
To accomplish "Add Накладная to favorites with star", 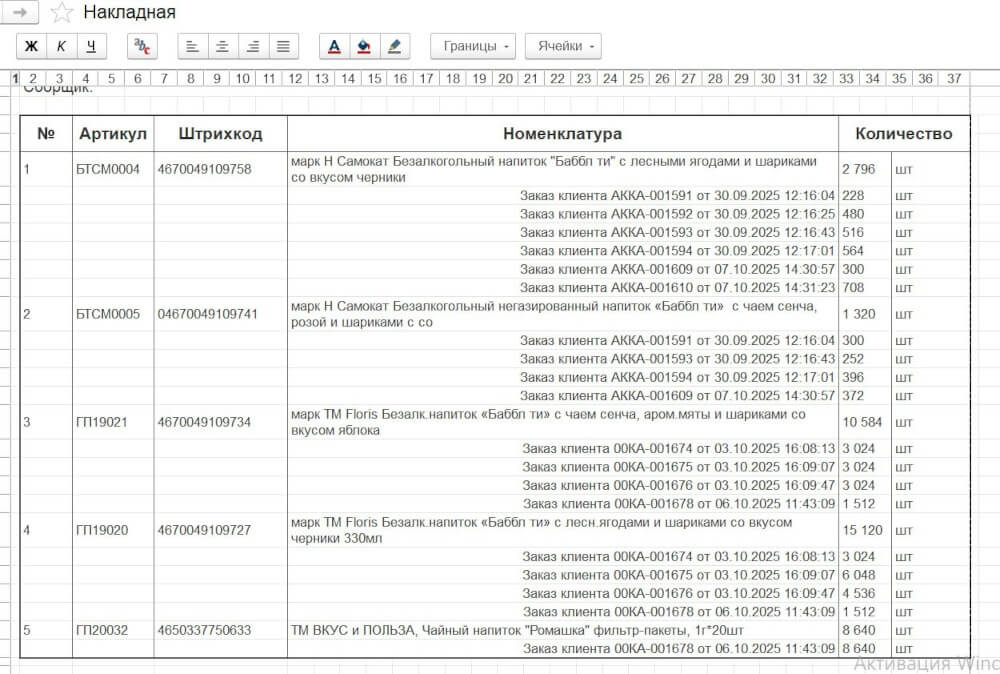I will tap(62, 12).
